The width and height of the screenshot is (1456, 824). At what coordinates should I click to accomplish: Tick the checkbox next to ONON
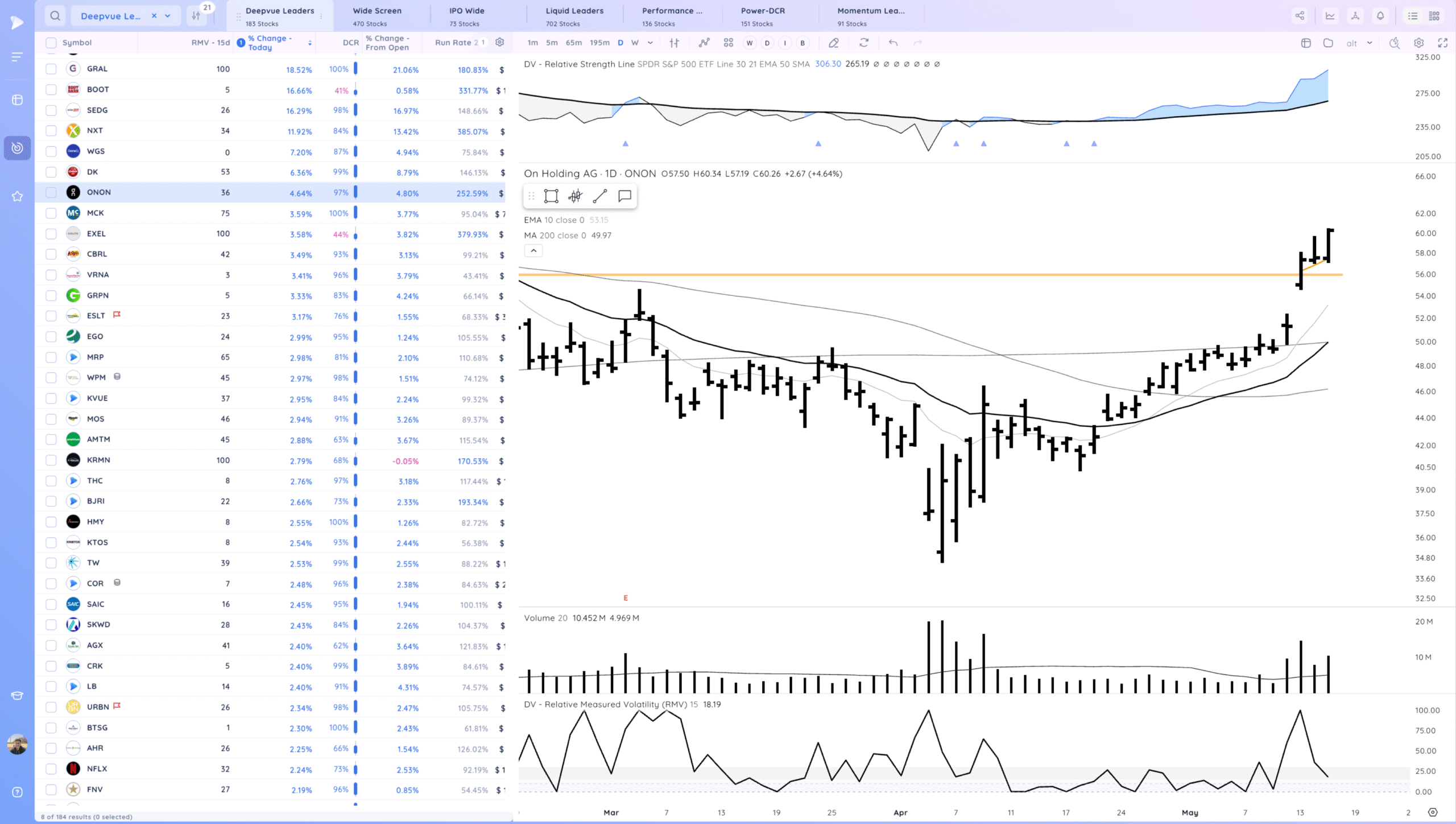click(x=51, y=192)
